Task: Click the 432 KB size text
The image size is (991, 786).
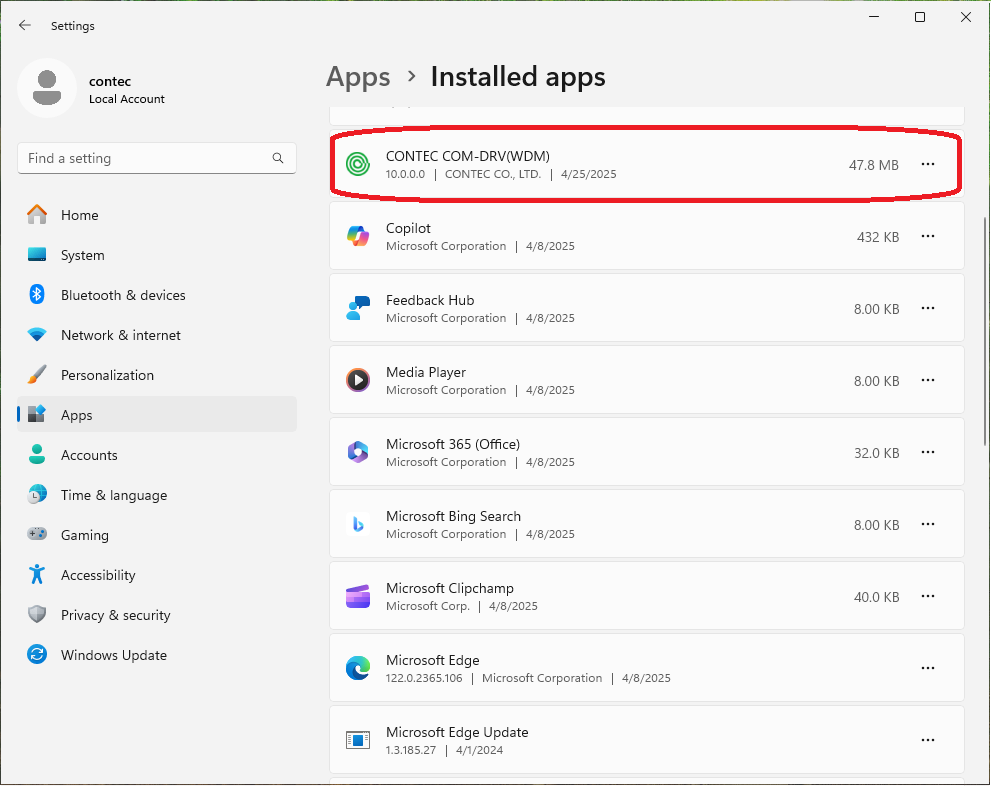Action: (878, 238)
